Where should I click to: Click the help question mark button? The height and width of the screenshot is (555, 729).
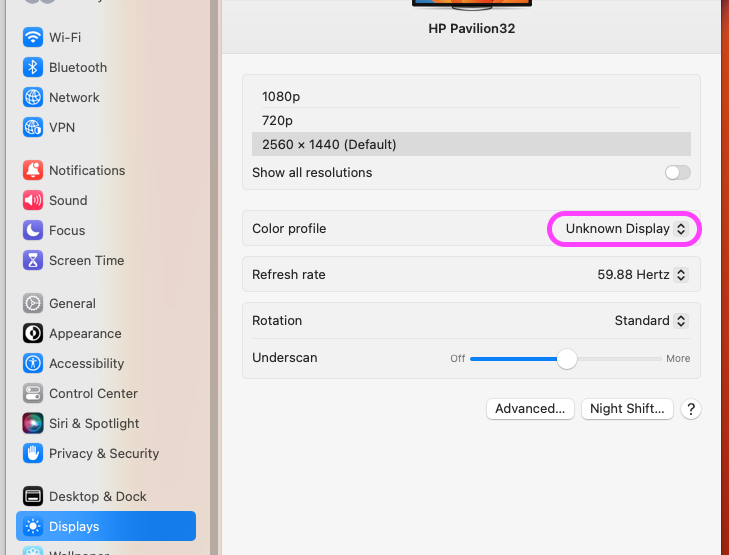click(x=691, y=409)
